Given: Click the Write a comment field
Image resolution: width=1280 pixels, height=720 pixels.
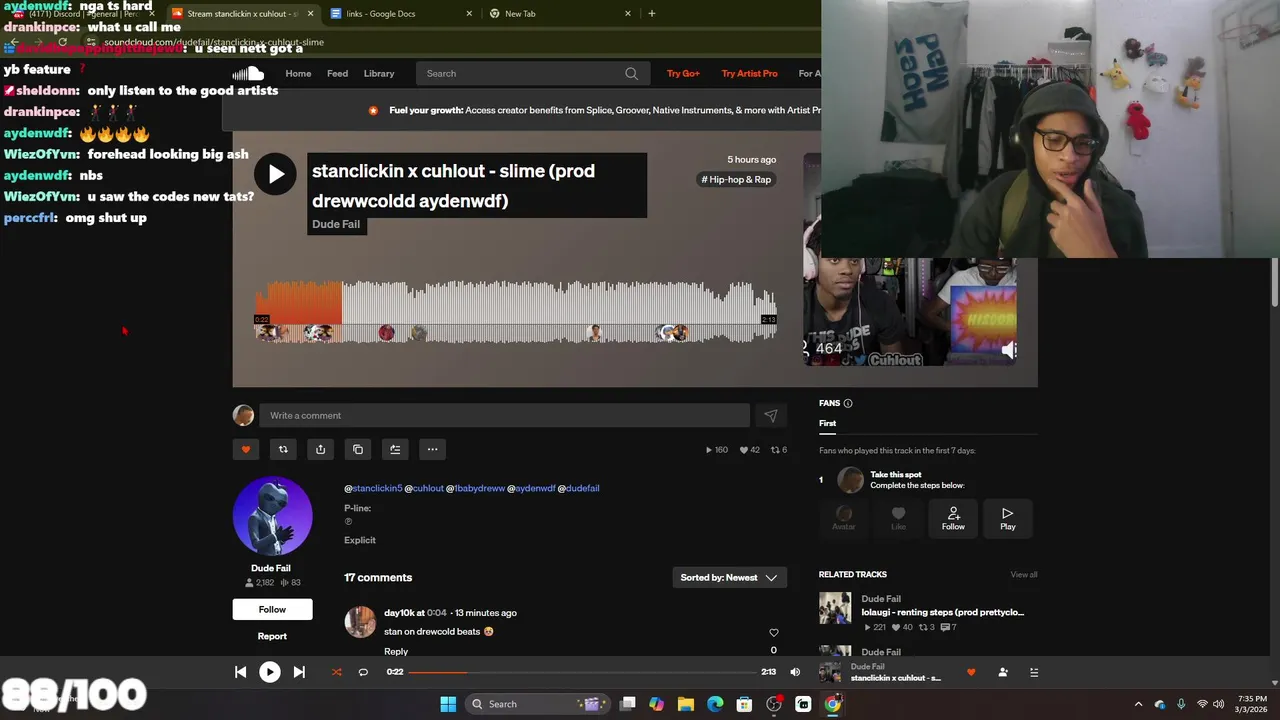Looking at the screenshot, I should pyautogui.click(x=504, y=415).
